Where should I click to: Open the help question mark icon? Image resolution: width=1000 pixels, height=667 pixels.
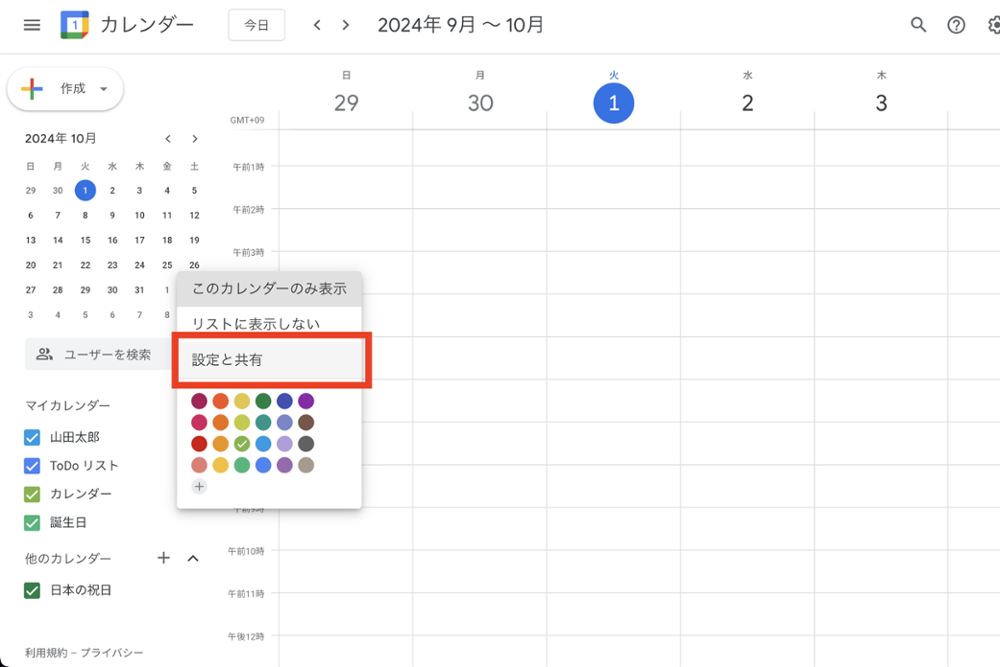[956, 25]
